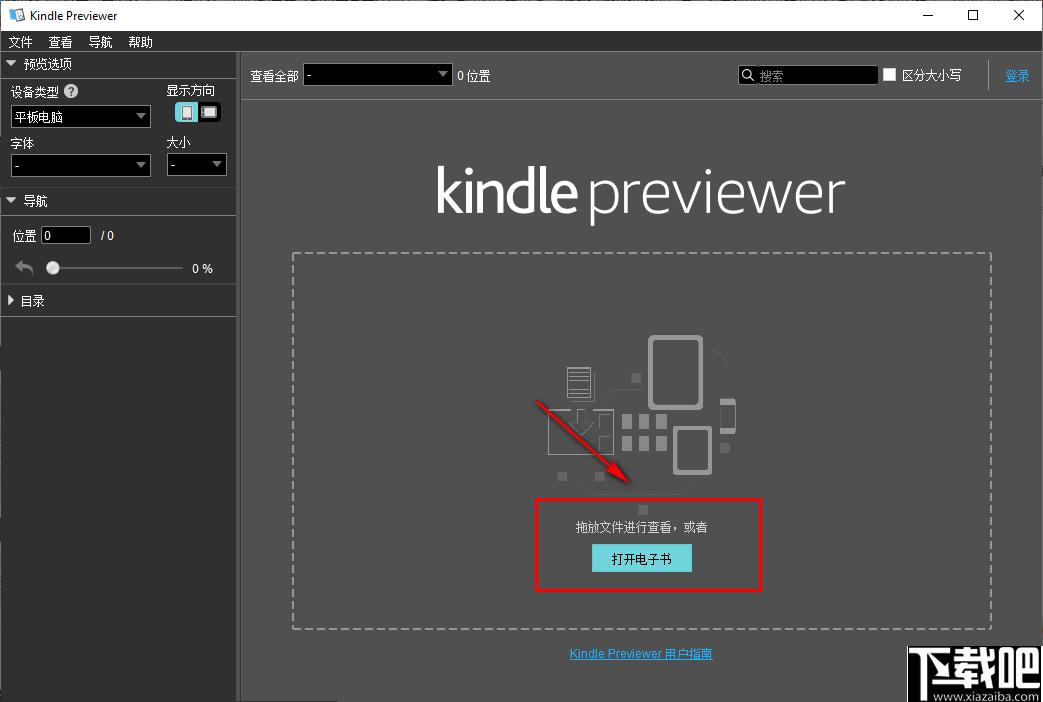Open the 查看全部 dropdown
This screenshot has width=1043, height=702.
tap(378, 75)
